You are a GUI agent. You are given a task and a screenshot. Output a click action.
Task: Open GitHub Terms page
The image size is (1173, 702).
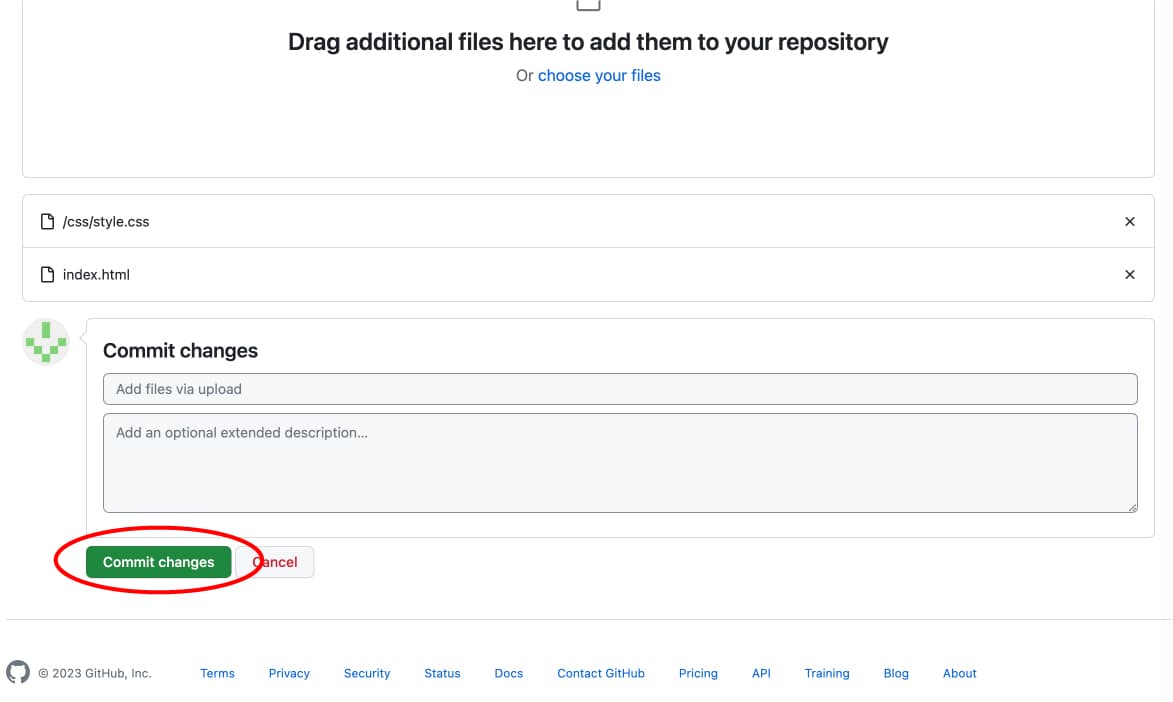coord(217,673)
